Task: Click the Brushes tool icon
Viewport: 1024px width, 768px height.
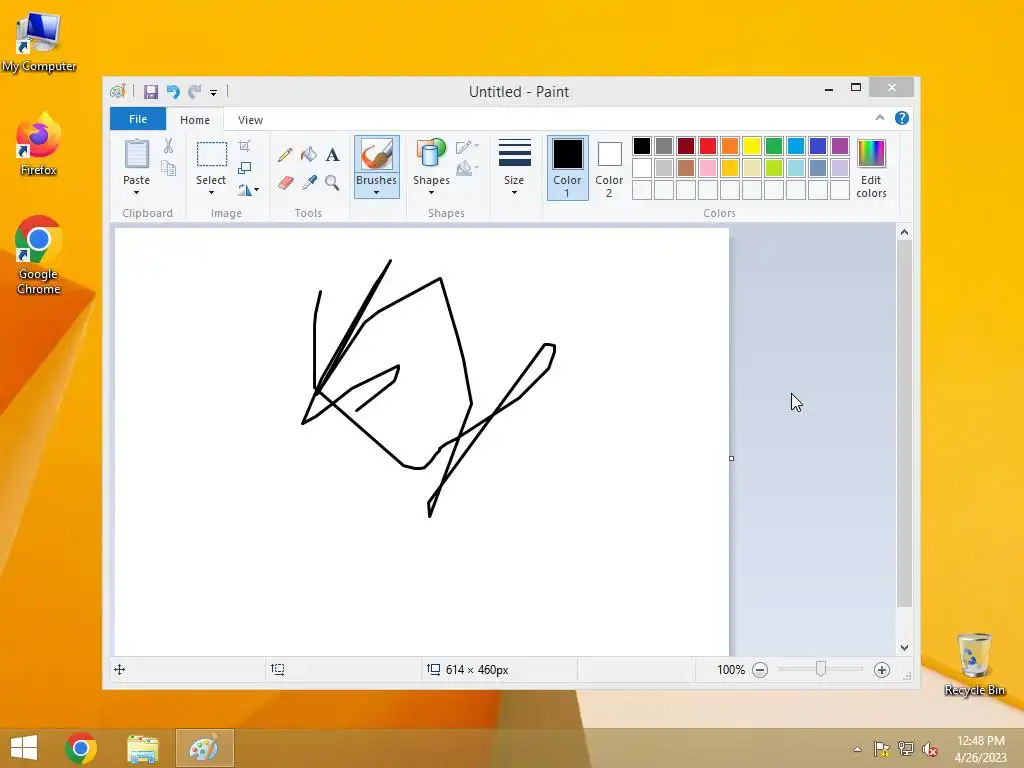Action: coord(377,155)
